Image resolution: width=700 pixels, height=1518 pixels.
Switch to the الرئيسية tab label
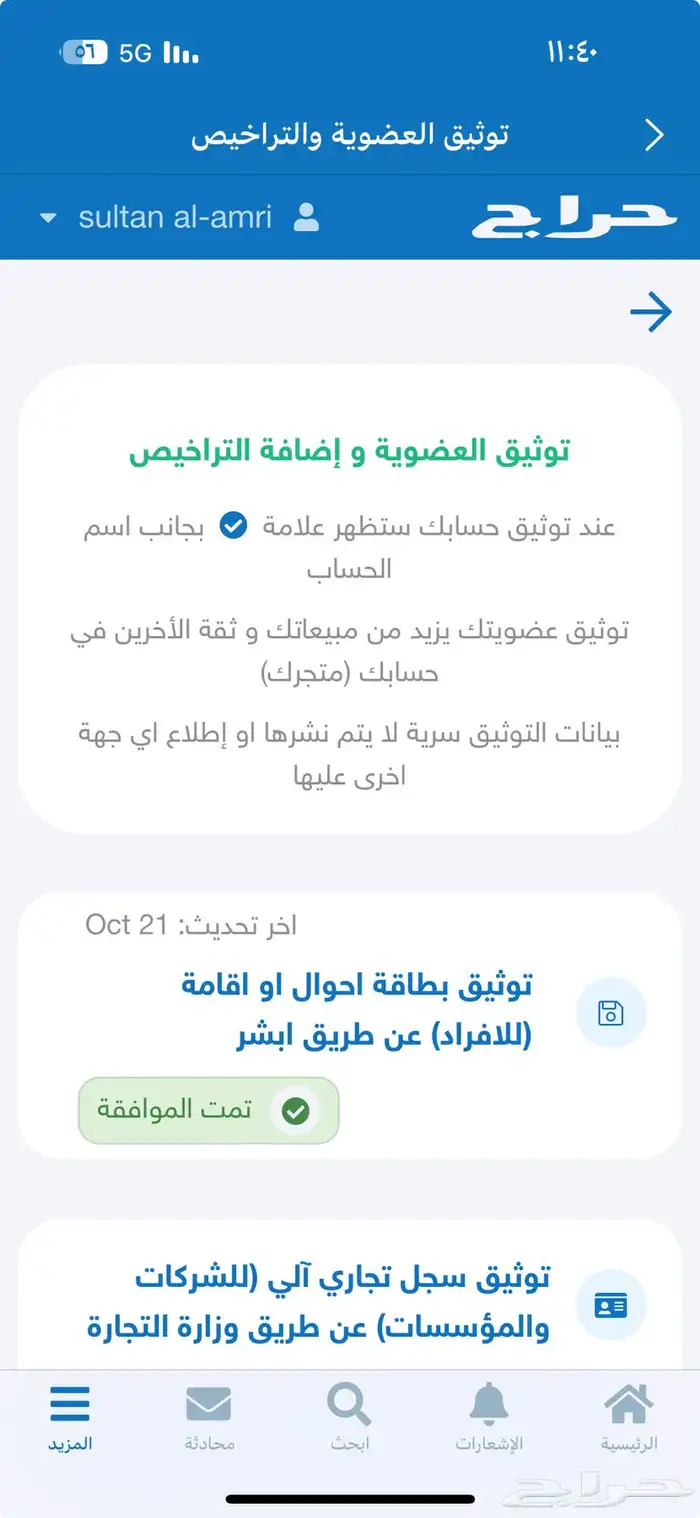pos(629,1444)
